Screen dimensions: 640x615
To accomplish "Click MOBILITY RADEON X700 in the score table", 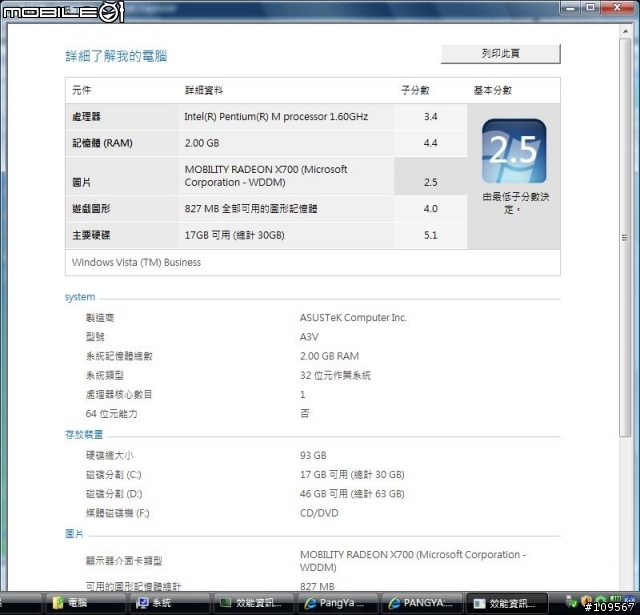I will [x=266, y=176].
